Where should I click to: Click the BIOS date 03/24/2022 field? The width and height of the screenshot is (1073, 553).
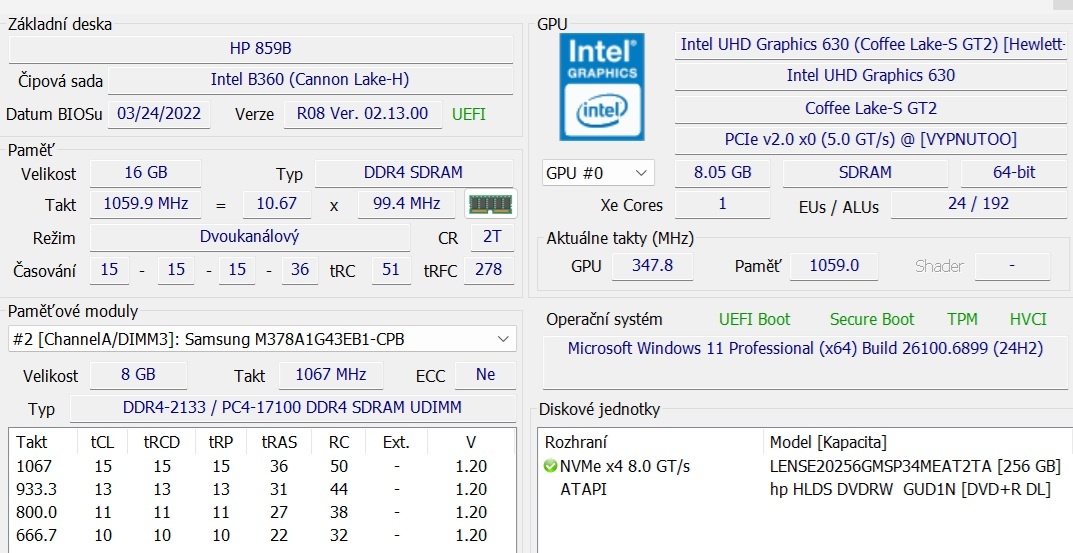[x=159, y=114]
